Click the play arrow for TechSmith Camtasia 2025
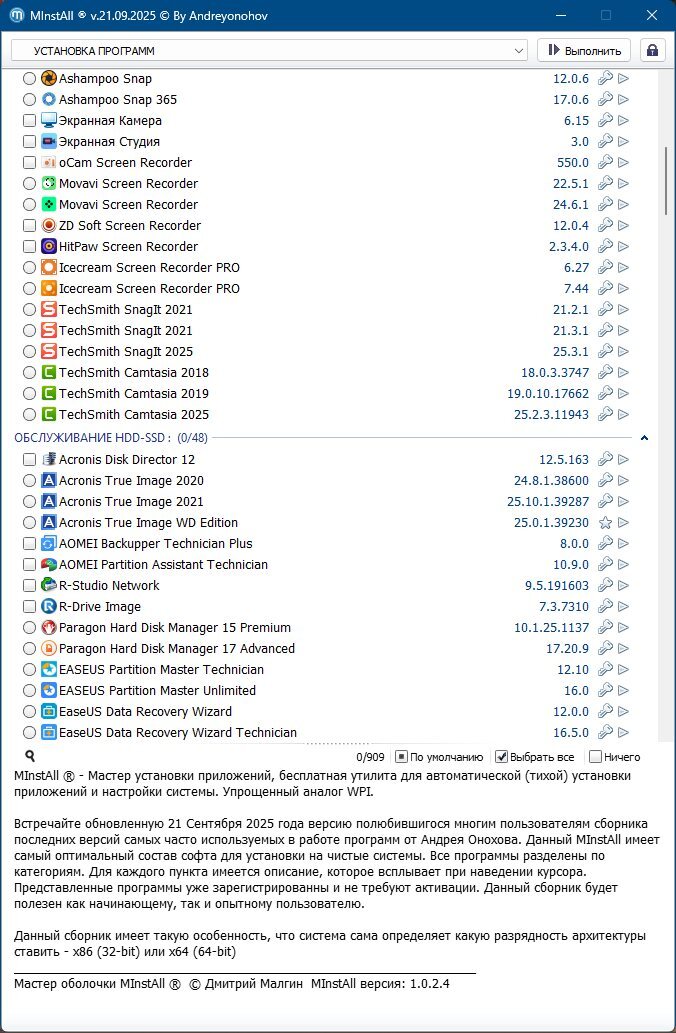676x1033 pixels. (624, 415)
